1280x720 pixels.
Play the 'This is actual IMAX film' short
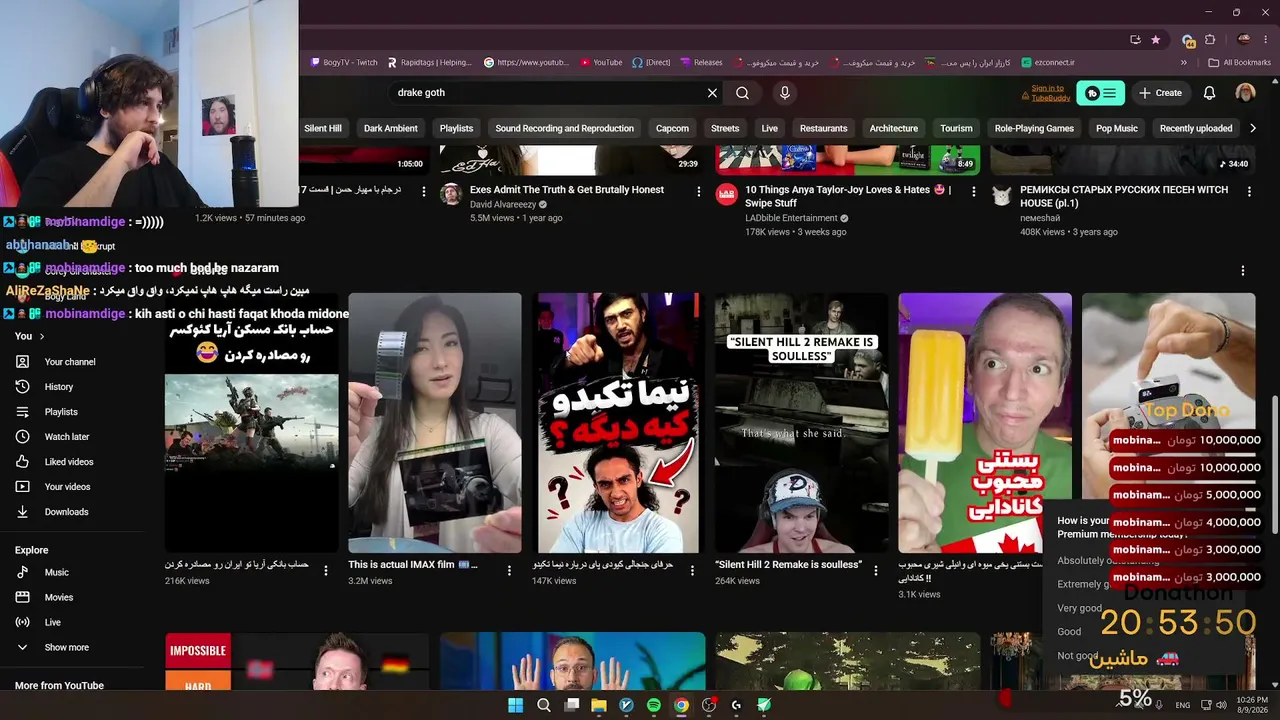coord(435,423)
